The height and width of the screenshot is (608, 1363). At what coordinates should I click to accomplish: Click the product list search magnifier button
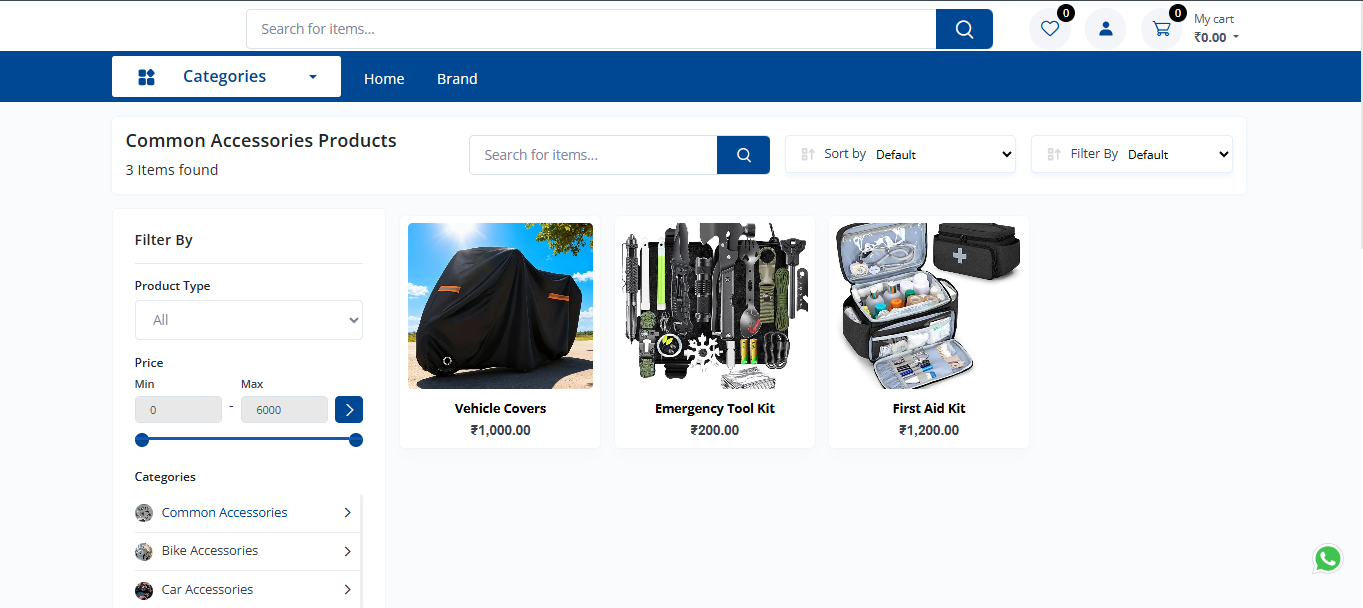pyautogui.click(x=743, y=155)
